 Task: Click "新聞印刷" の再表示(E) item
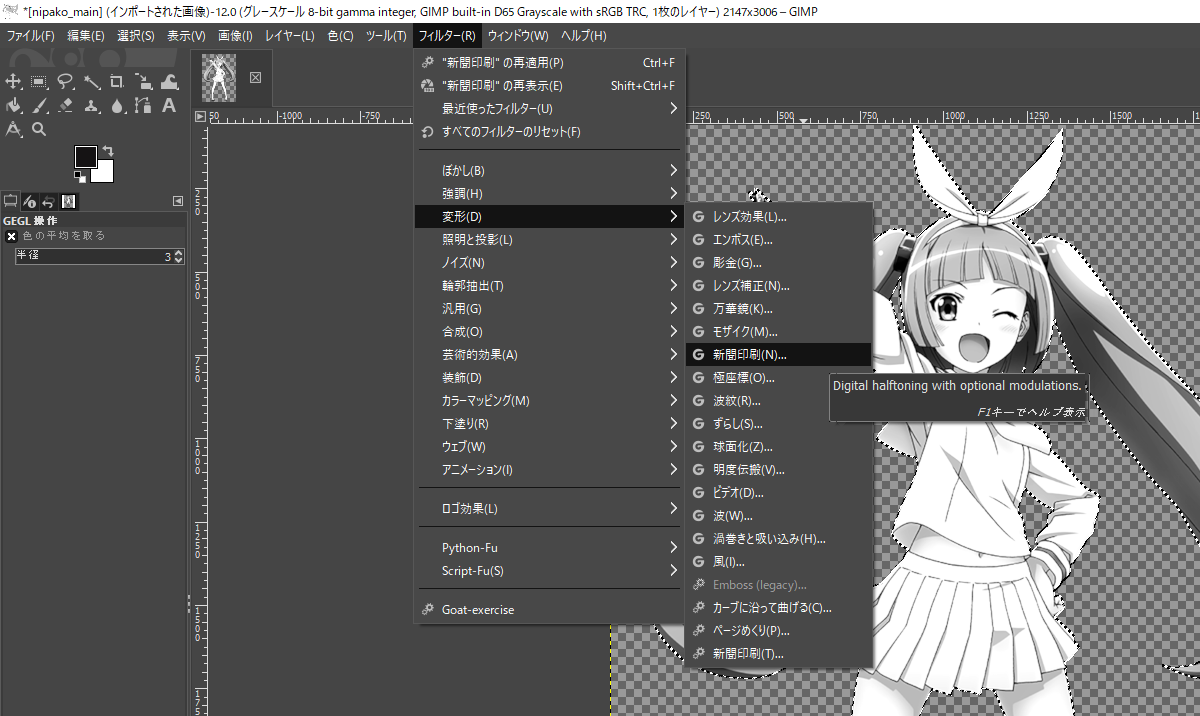coord(549,85)
